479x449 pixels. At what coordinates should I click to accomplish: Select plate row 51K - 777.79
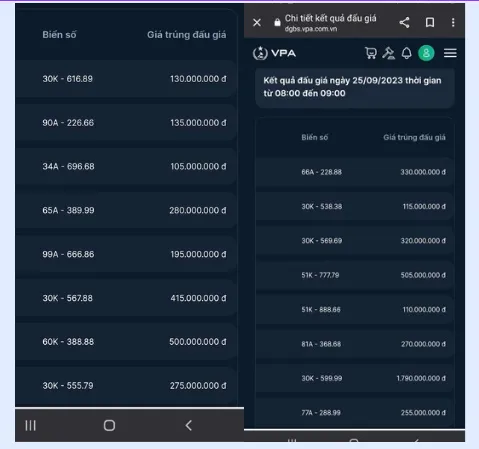tap(355, 275)
